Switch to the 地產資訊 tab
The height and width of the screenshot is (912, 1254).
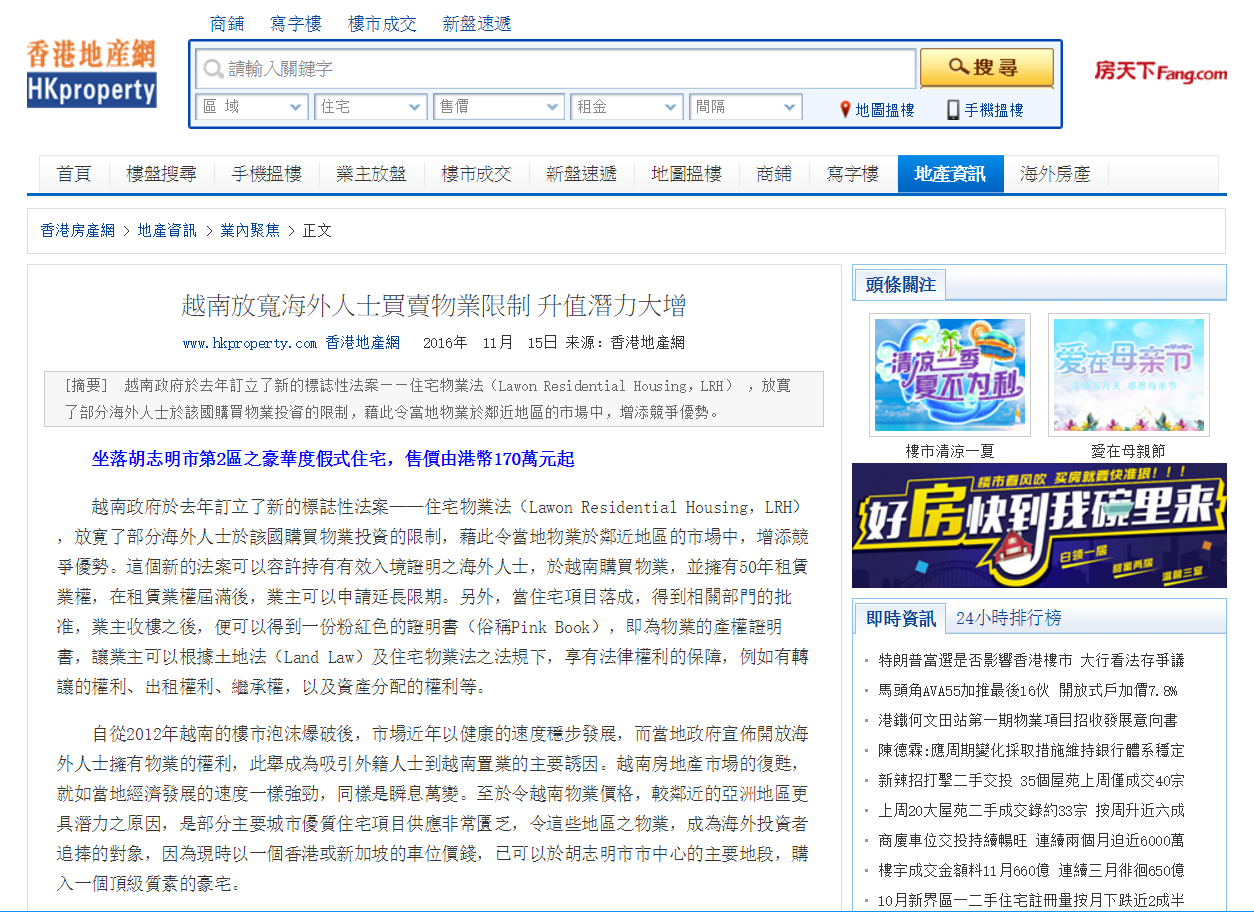click(x=950, y=172)
